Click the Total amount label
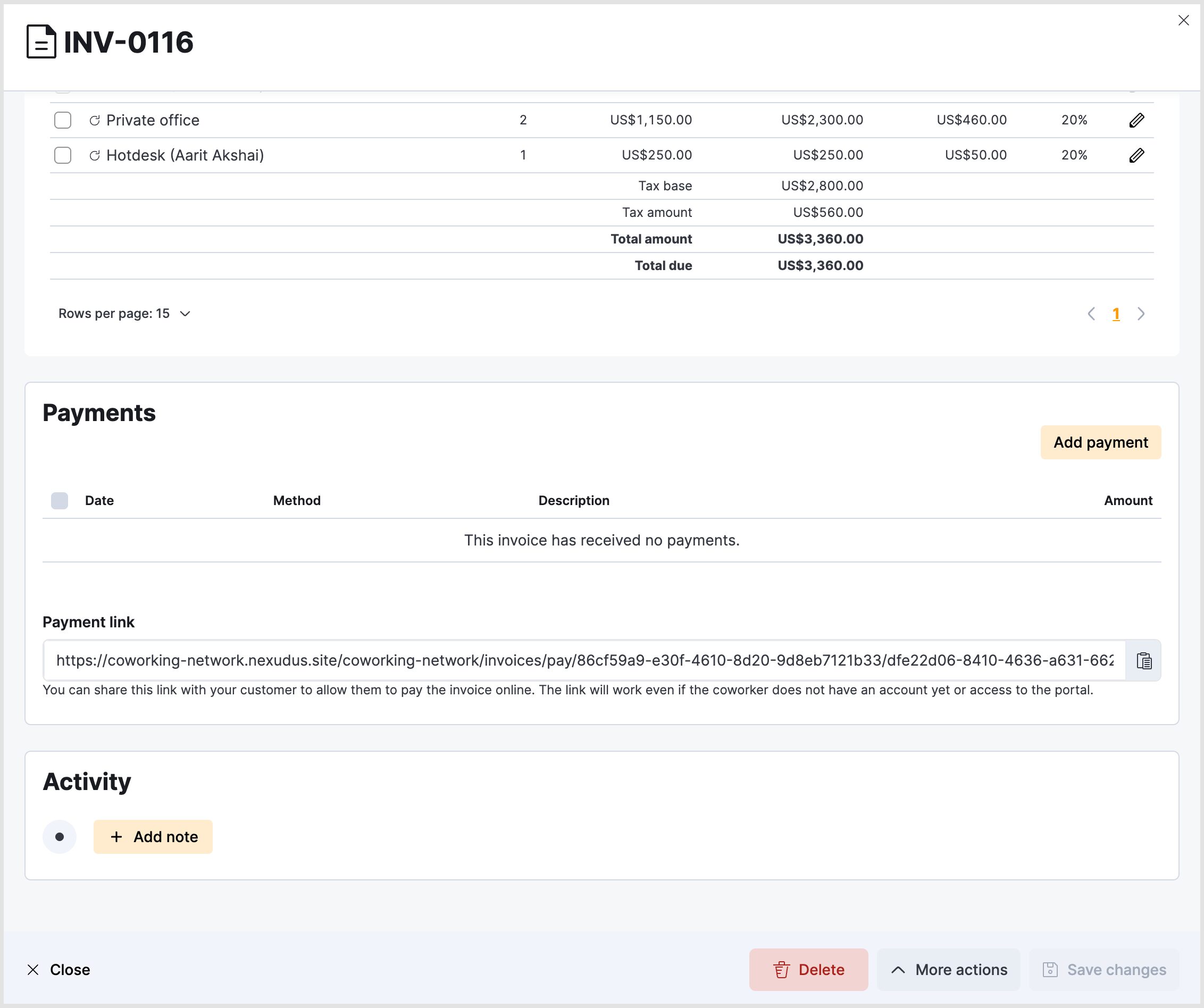This screenshot has height=1008, width=1204. coord(651,240)
